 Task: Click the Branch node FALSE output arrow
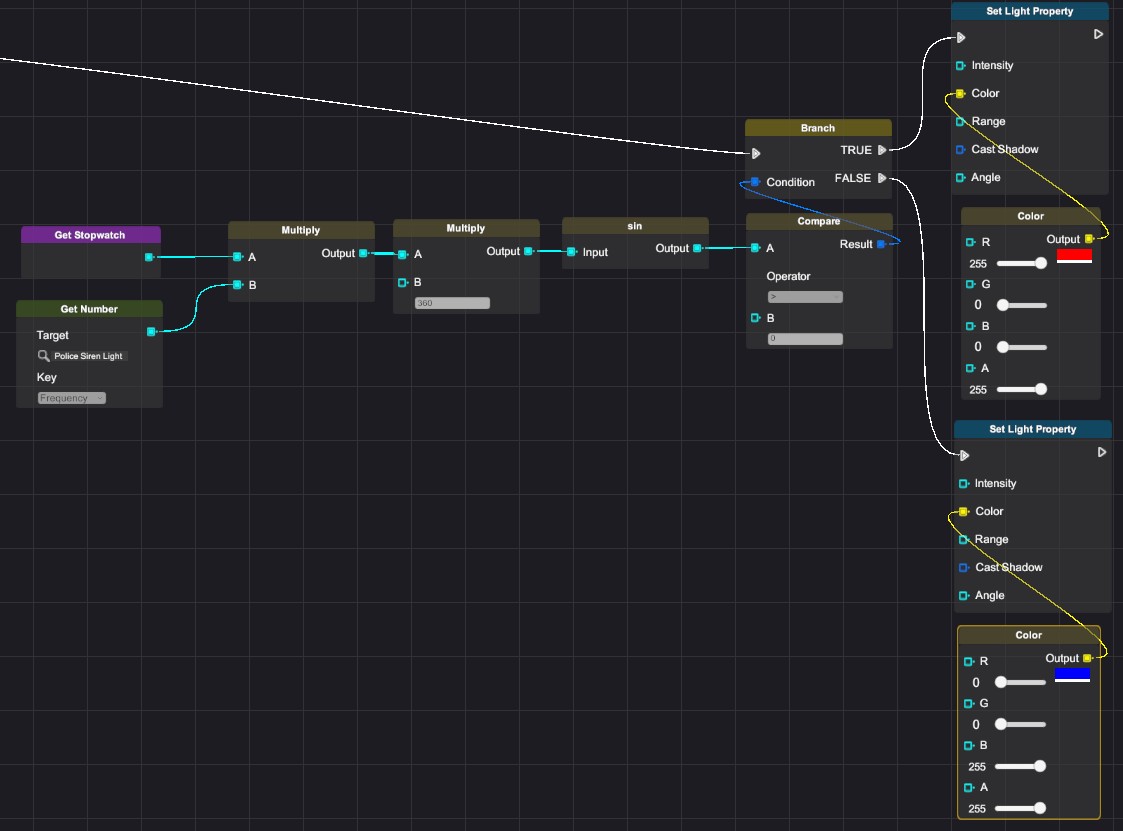point(882,178)
